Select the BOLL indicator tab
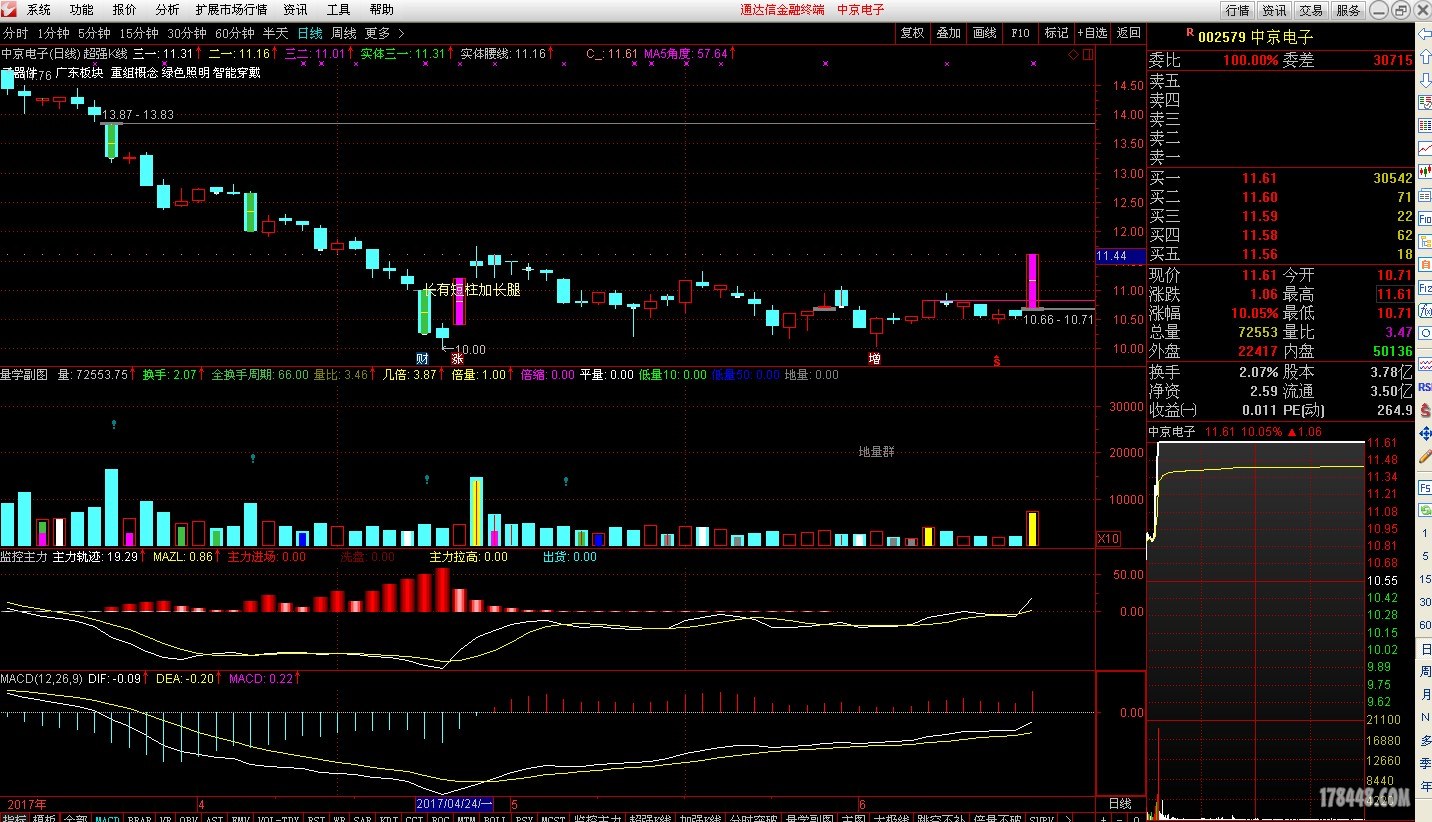The height and width of the screenshot is (822, 1432). tap(495, 819)
